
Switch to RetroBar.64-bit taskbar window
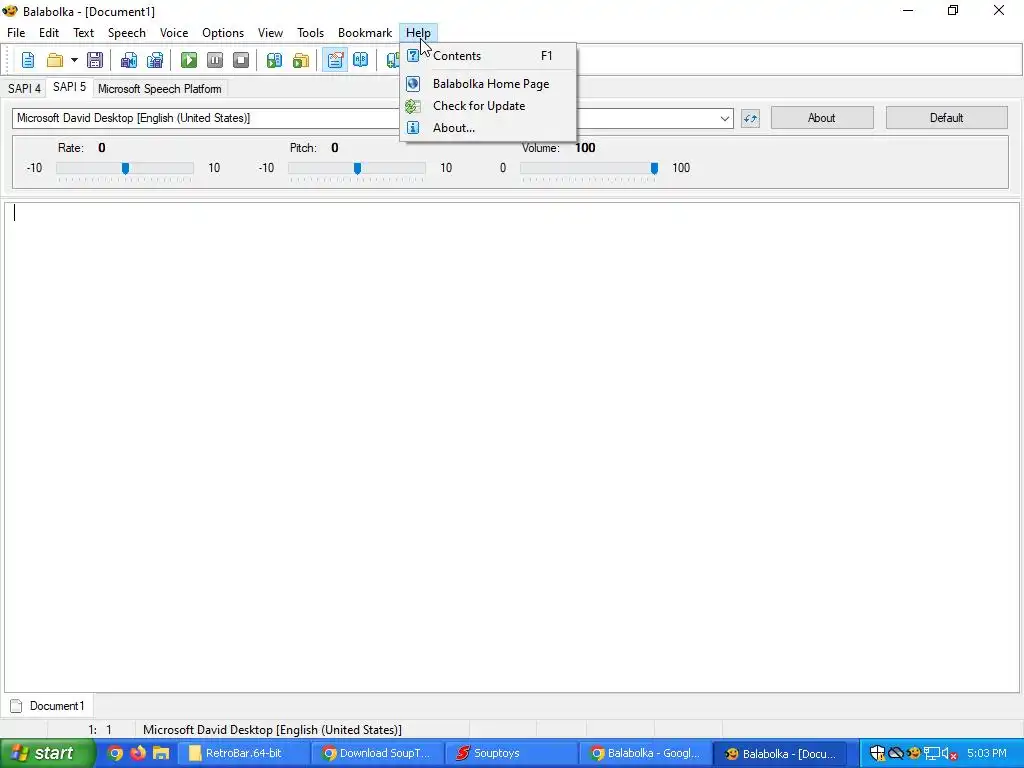pyautogui.click(x=243, y=753)
